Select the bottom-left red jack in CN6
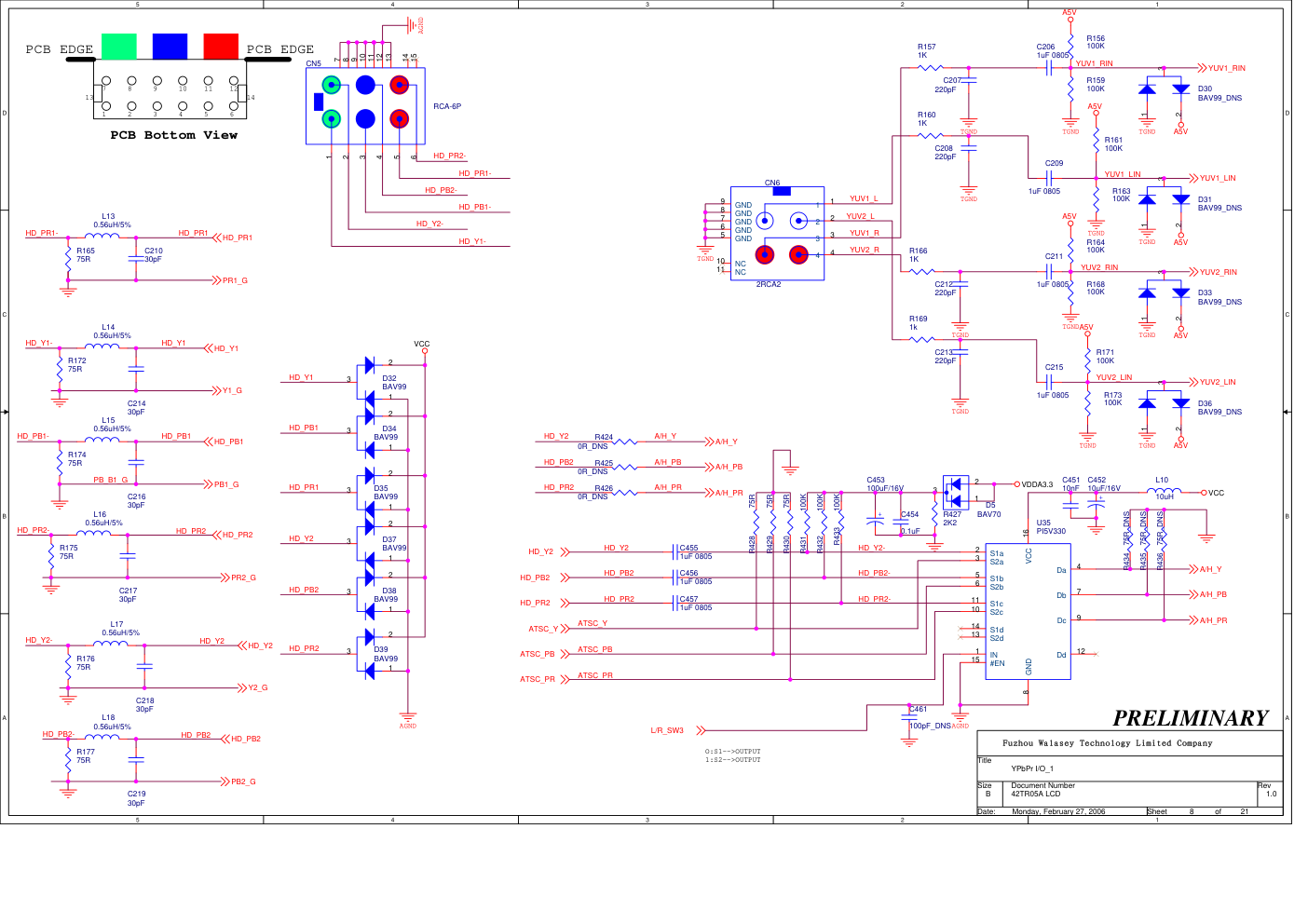1308x924 pixels. (765, 255)
